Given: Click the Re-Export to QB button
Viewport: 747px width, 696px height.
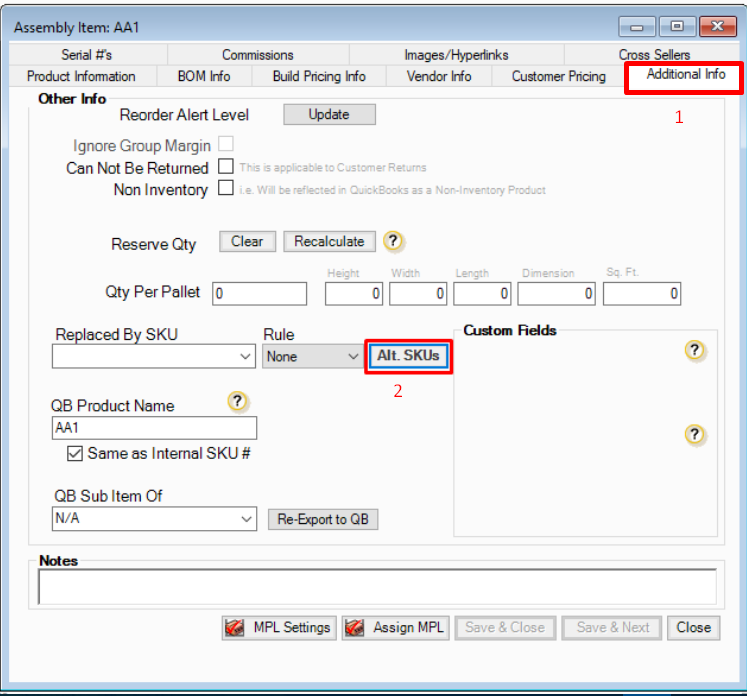Looking at the screenshot, I should point(323,519).
